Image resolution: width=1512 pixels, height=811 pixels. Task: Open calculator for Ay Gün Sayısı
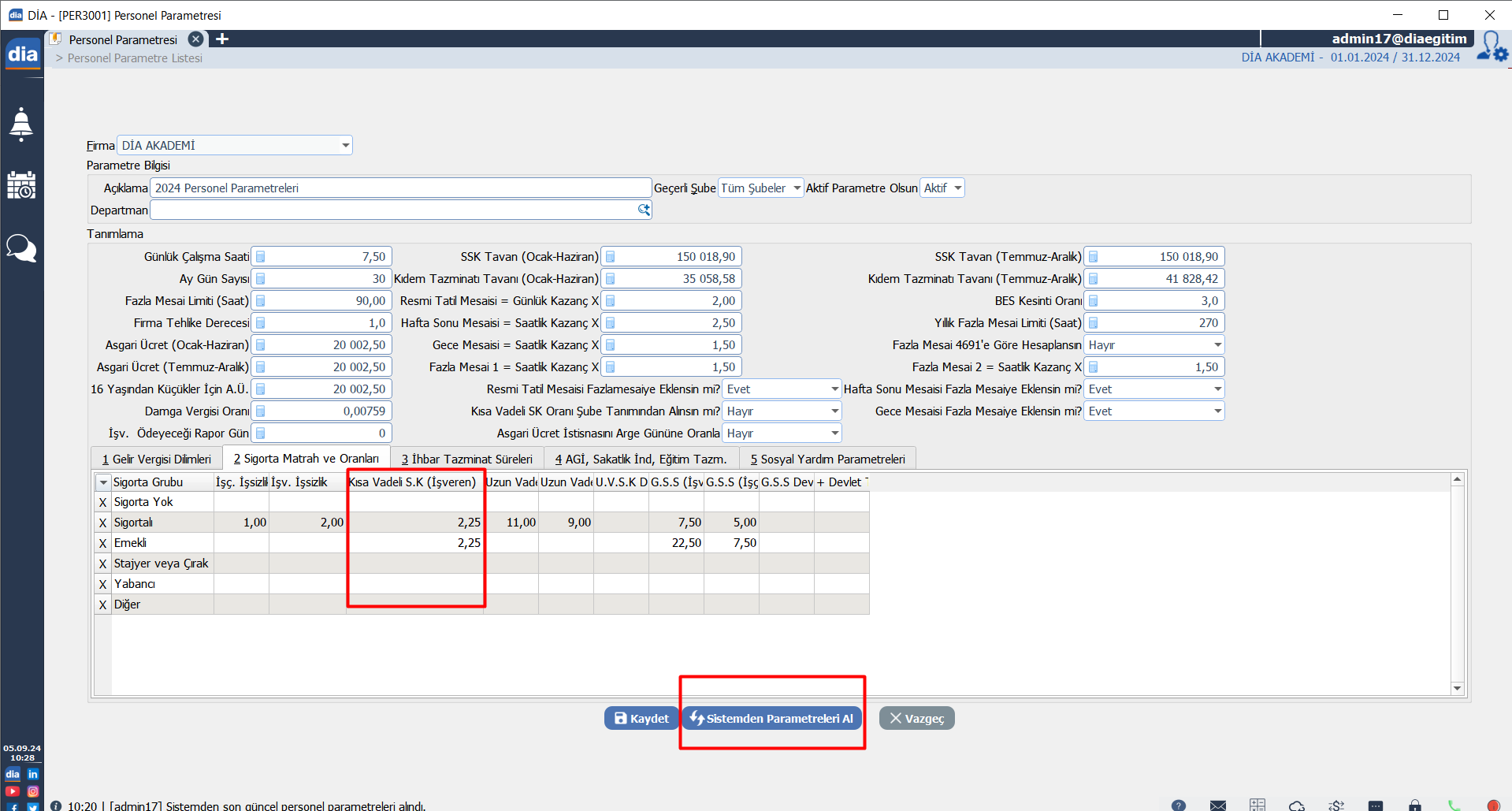[x=261, y=279]
